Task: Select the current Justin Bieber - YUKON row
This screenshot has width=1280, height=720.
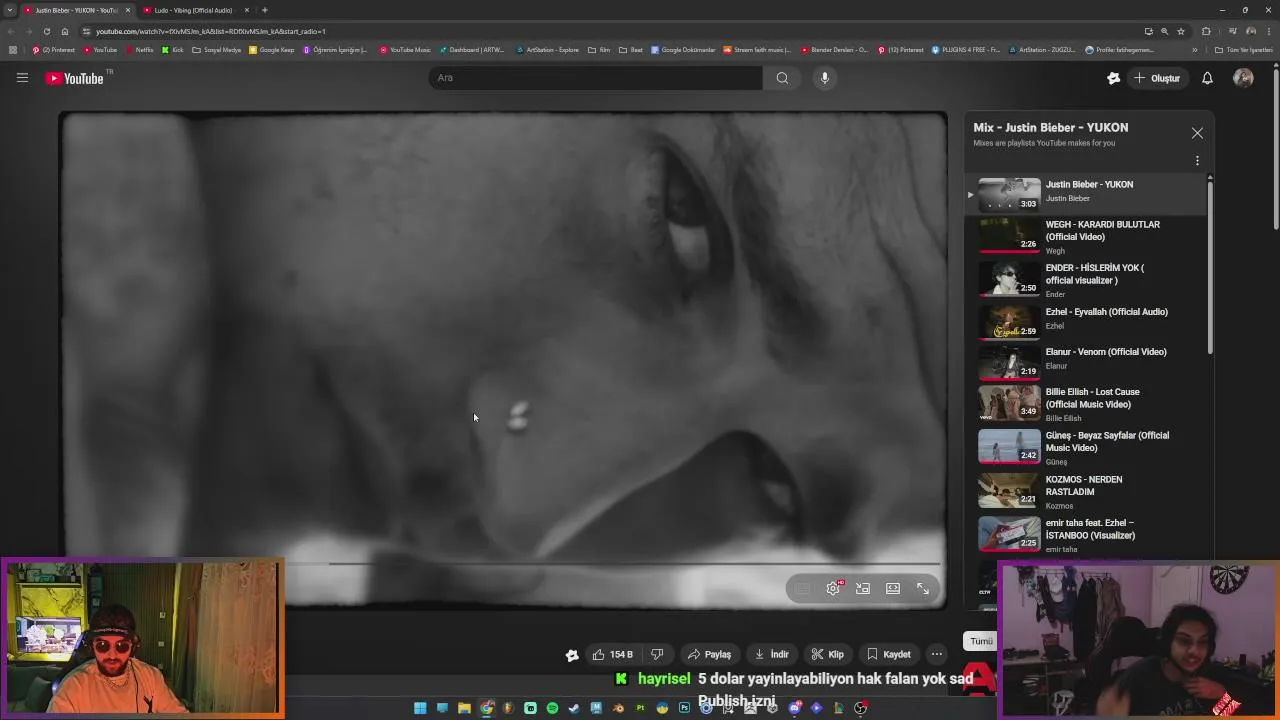Action: click(x=1088, y=193)
